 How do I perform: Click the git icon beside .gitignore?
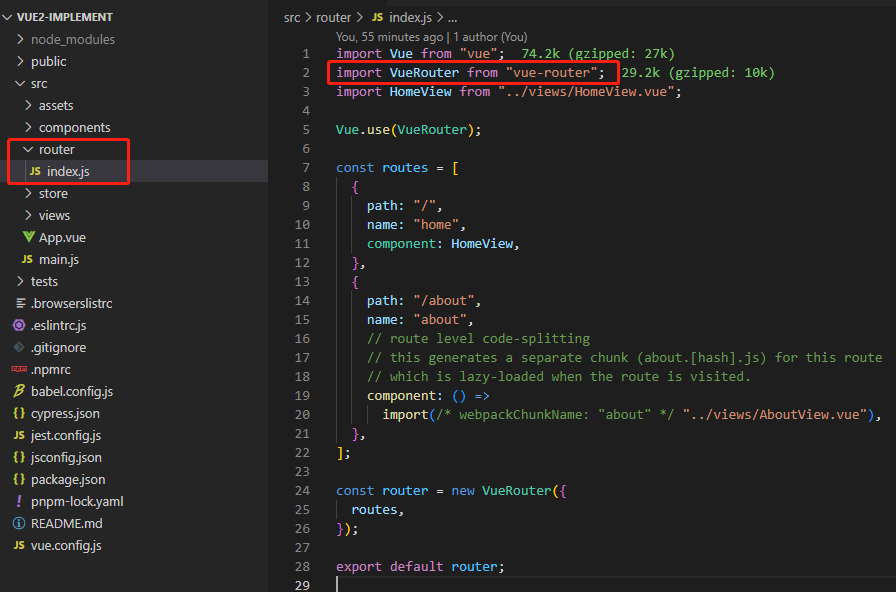click(x=19, y=347)
